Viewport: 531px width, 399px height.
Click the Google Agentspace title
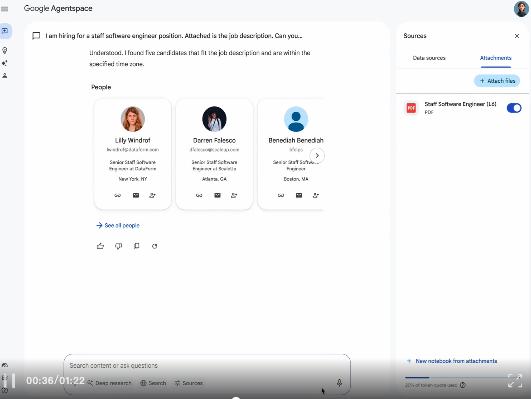coord(58,8)
